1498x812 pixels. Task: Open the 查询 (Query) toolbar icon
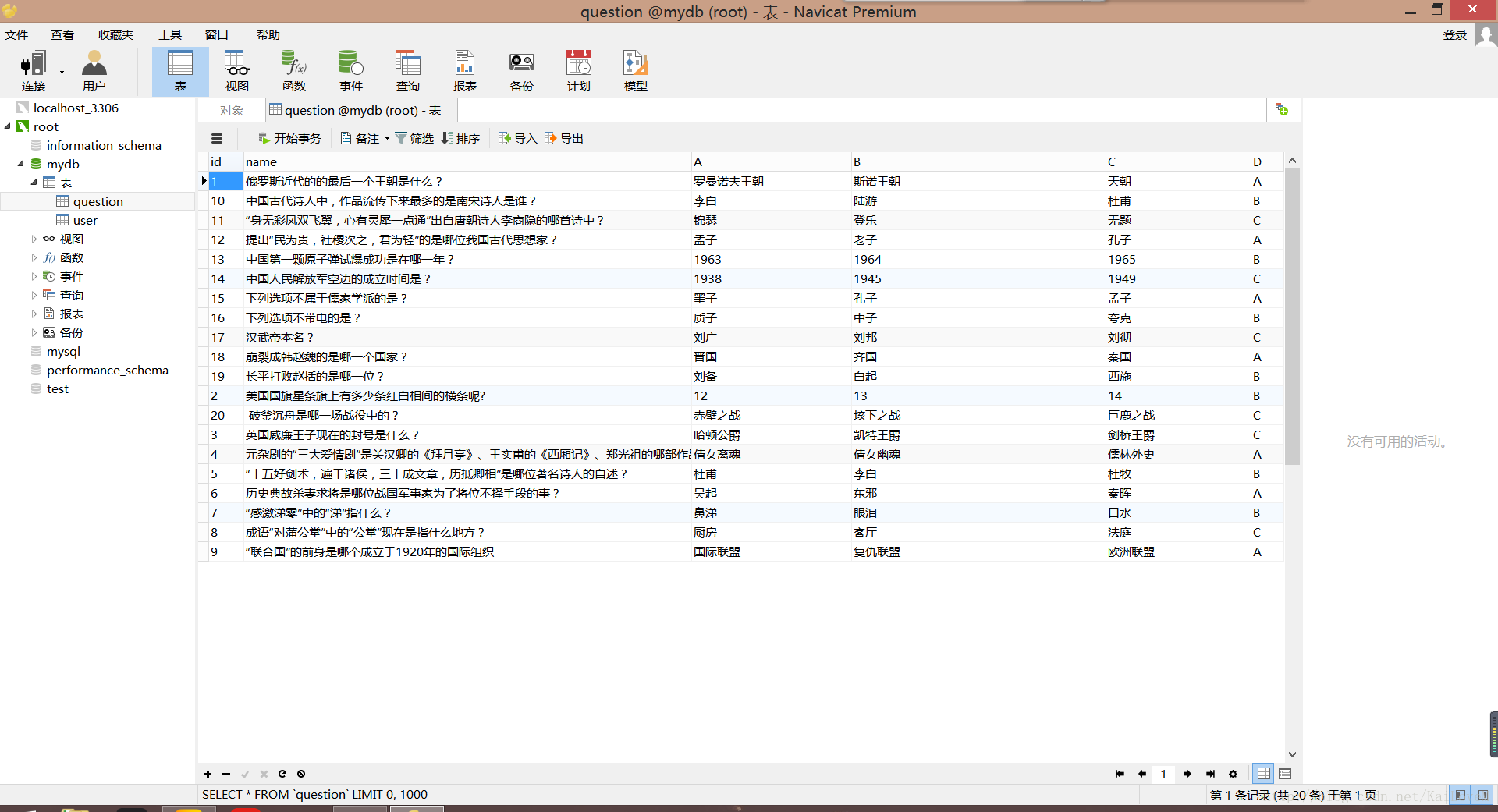pos(408,71)
